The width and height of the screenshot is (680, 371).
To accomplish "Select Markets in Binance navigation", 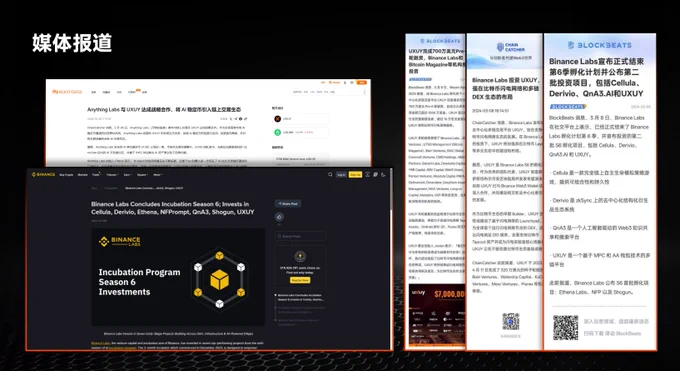I will (82, 175).
